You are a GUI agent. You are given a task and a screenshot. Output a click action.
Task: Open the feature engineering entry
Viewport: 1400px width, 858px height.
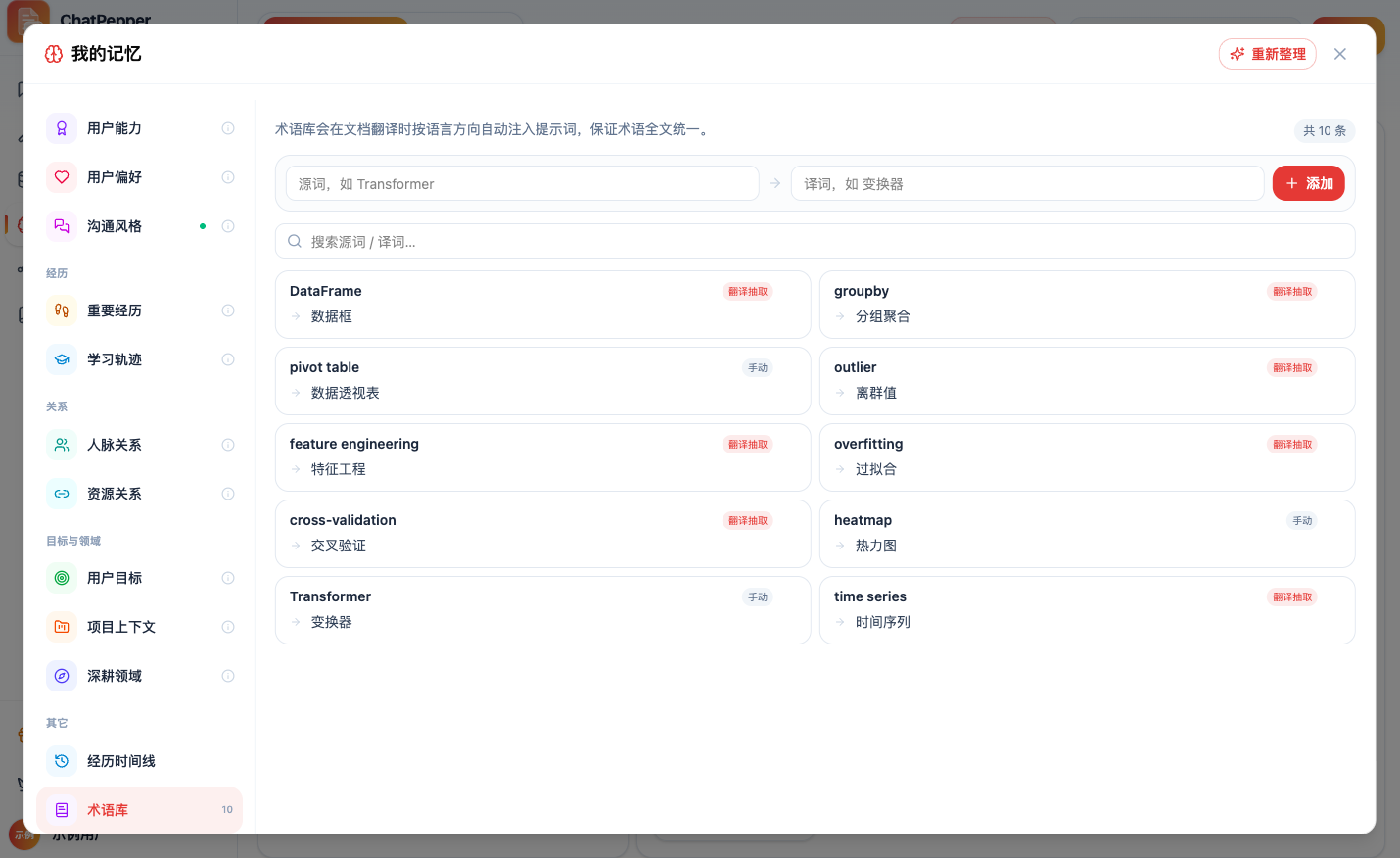pos(543,457)
